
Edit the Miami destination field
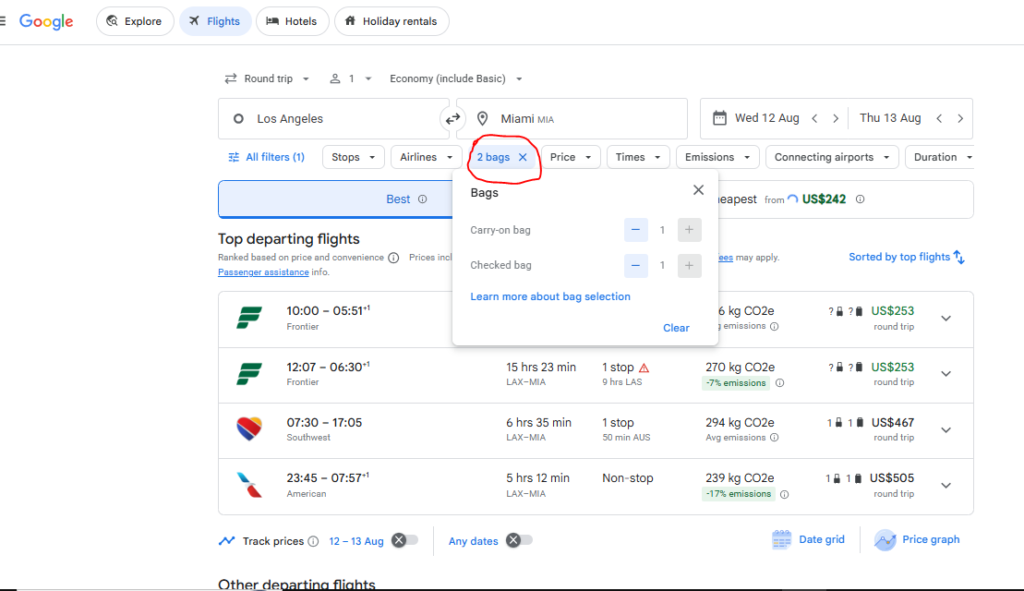(x=572, y=119)
